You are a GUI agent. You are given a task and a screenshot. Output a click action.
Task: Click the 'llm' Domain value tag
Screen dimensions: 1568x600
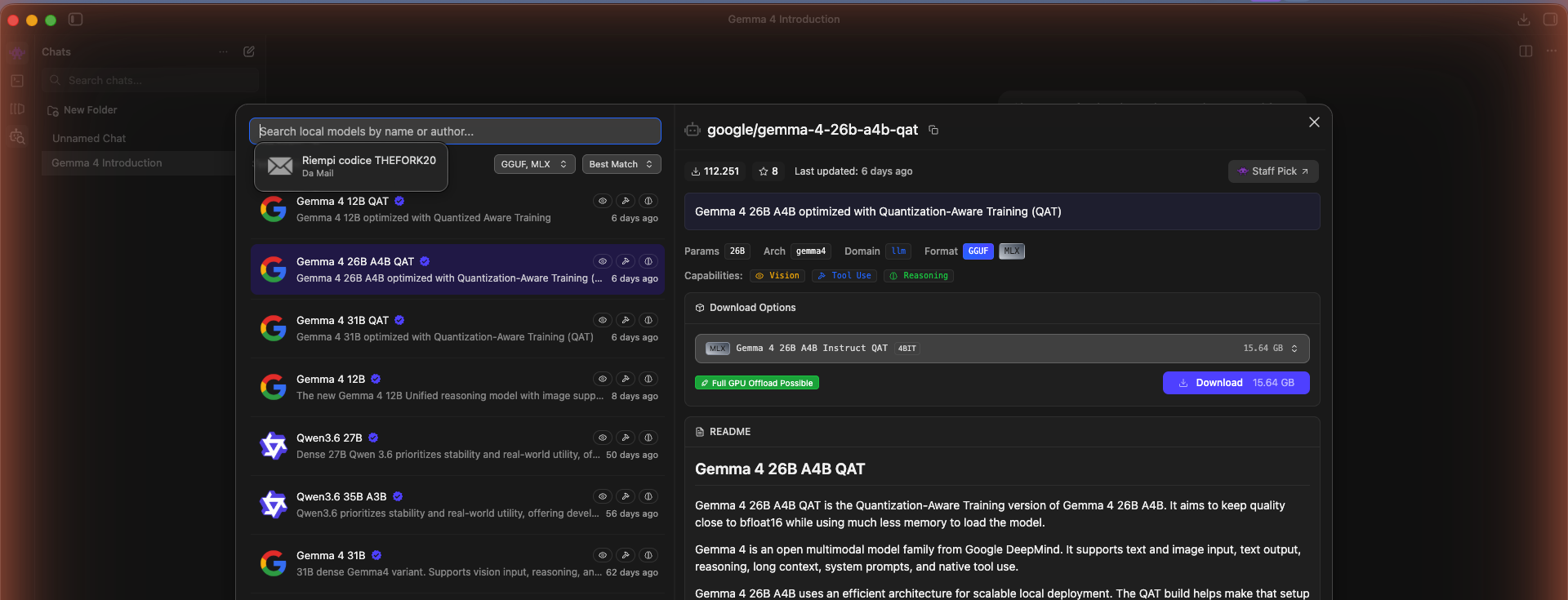[x=899, y=251]
